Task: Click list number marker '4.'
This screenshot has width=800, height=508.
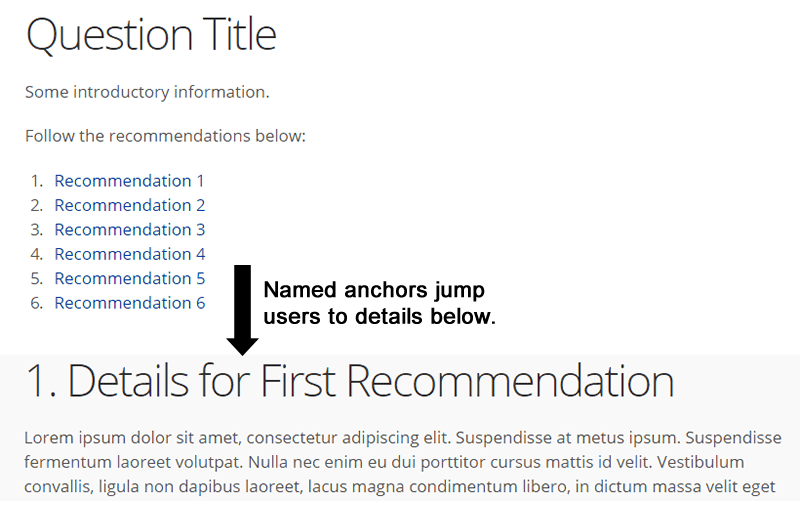Action: [37, 254]
